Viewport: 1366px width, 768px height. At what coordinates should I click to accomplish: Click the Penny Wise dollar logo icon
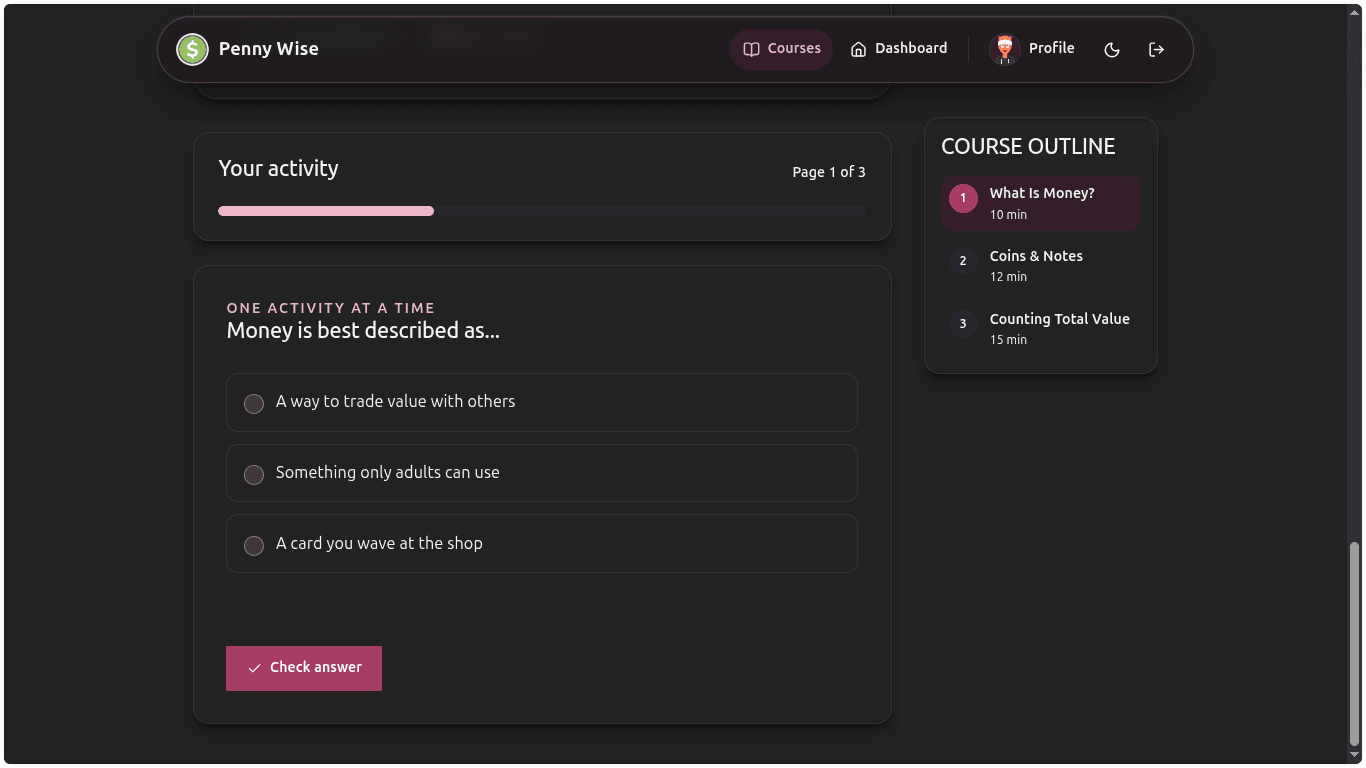[192, 49]
